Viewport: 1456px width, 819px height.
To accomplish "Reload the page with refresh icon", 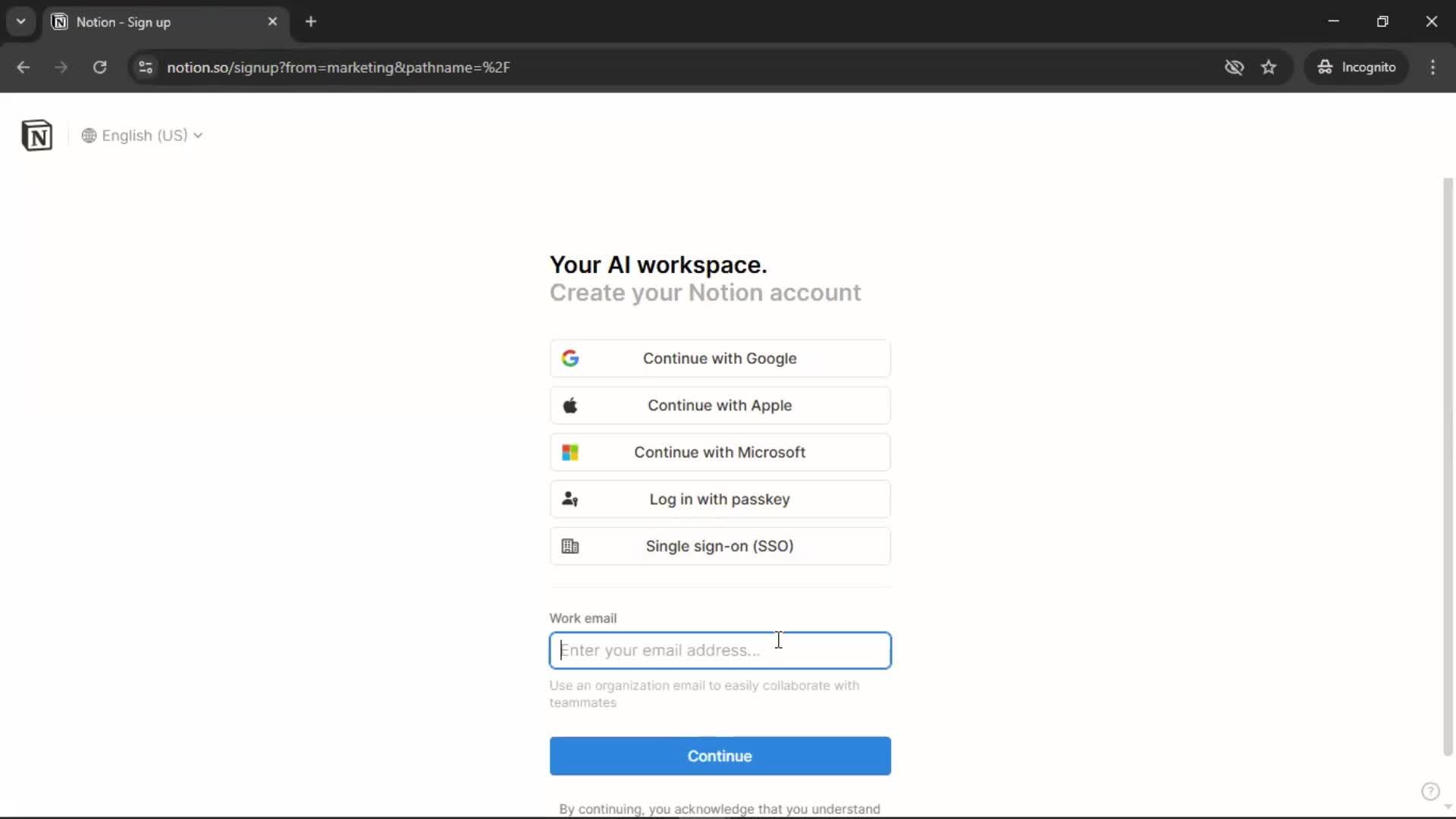I will click(99, 67).
